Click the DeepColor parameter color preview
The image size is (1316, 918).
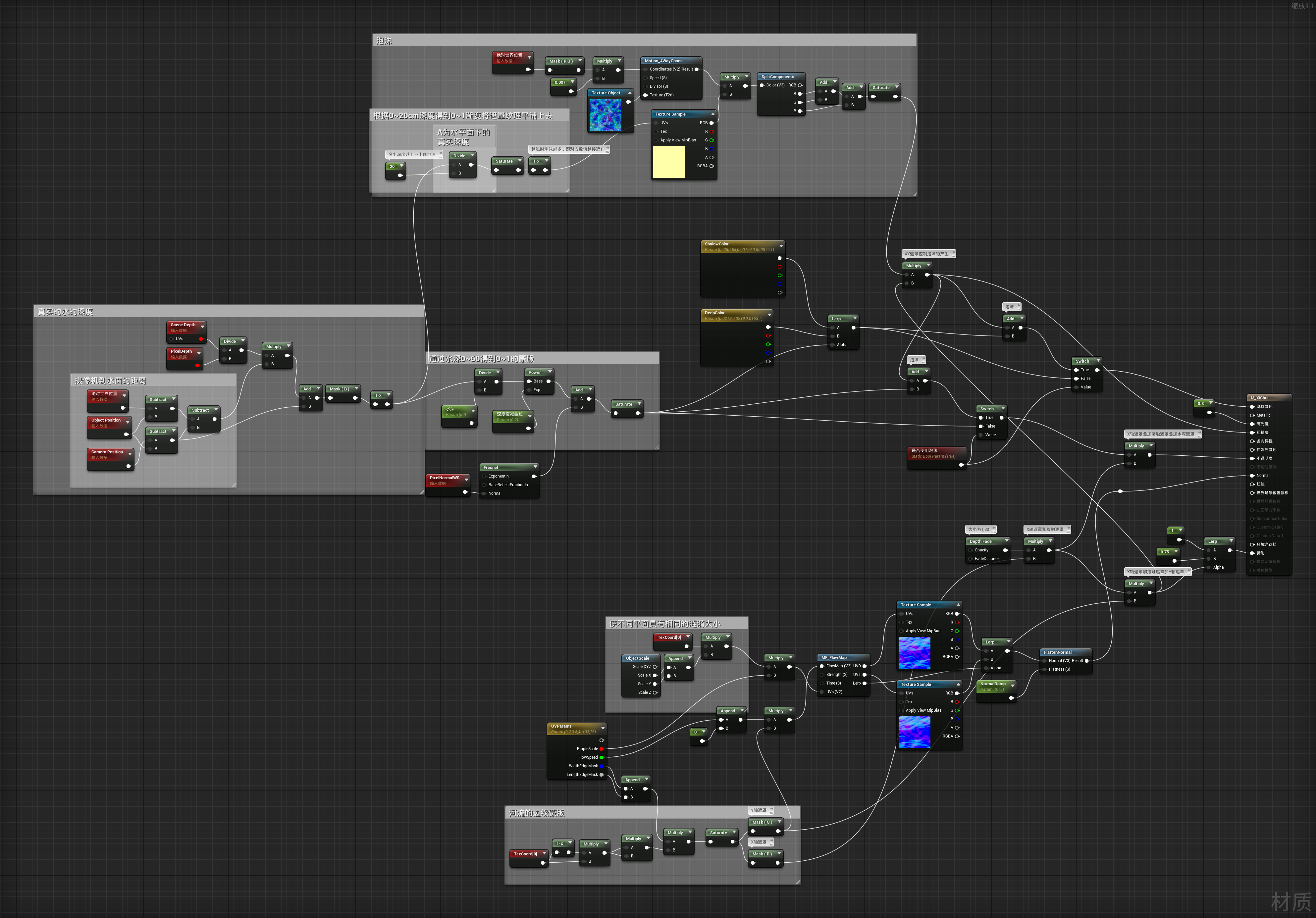click(x=731, y=344)
